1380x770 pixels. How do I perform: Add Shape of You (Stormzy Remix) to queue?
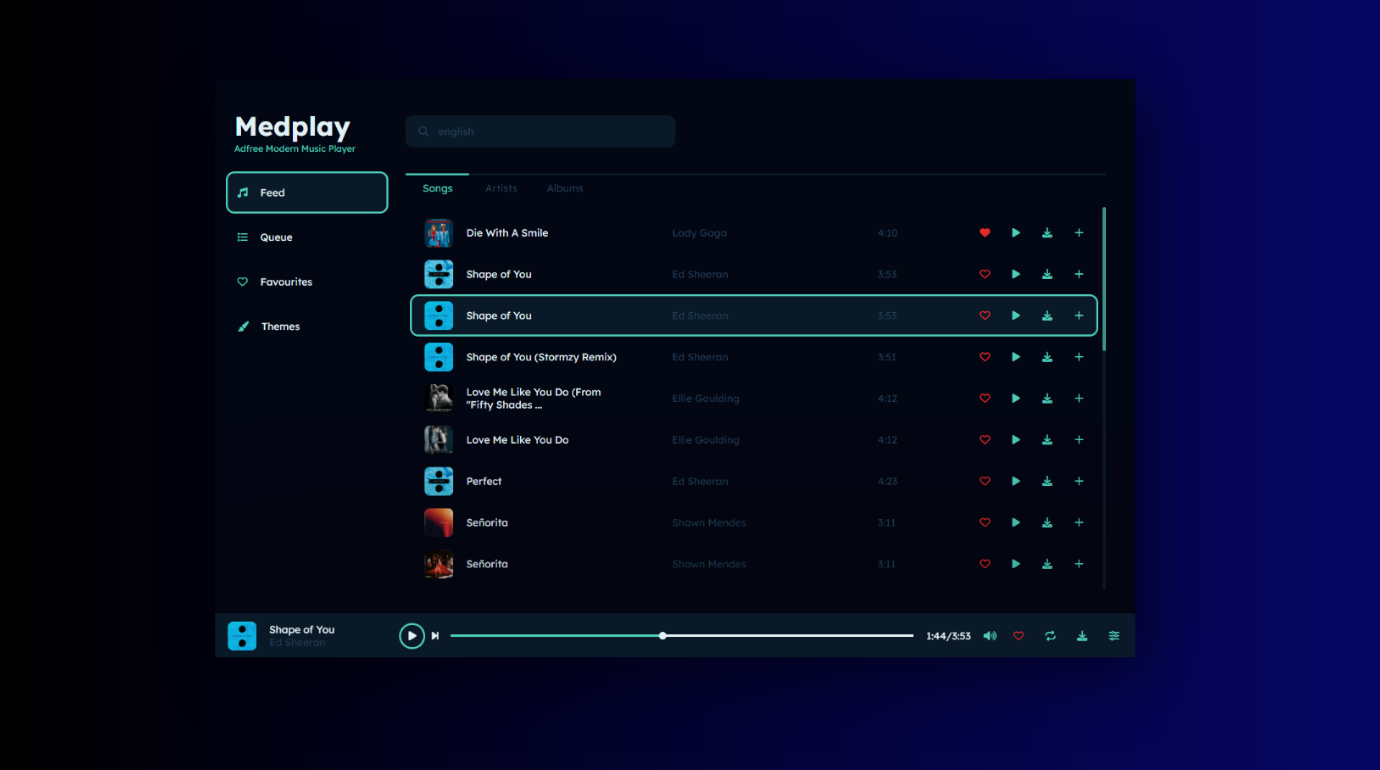click(x=1078, y=357)
